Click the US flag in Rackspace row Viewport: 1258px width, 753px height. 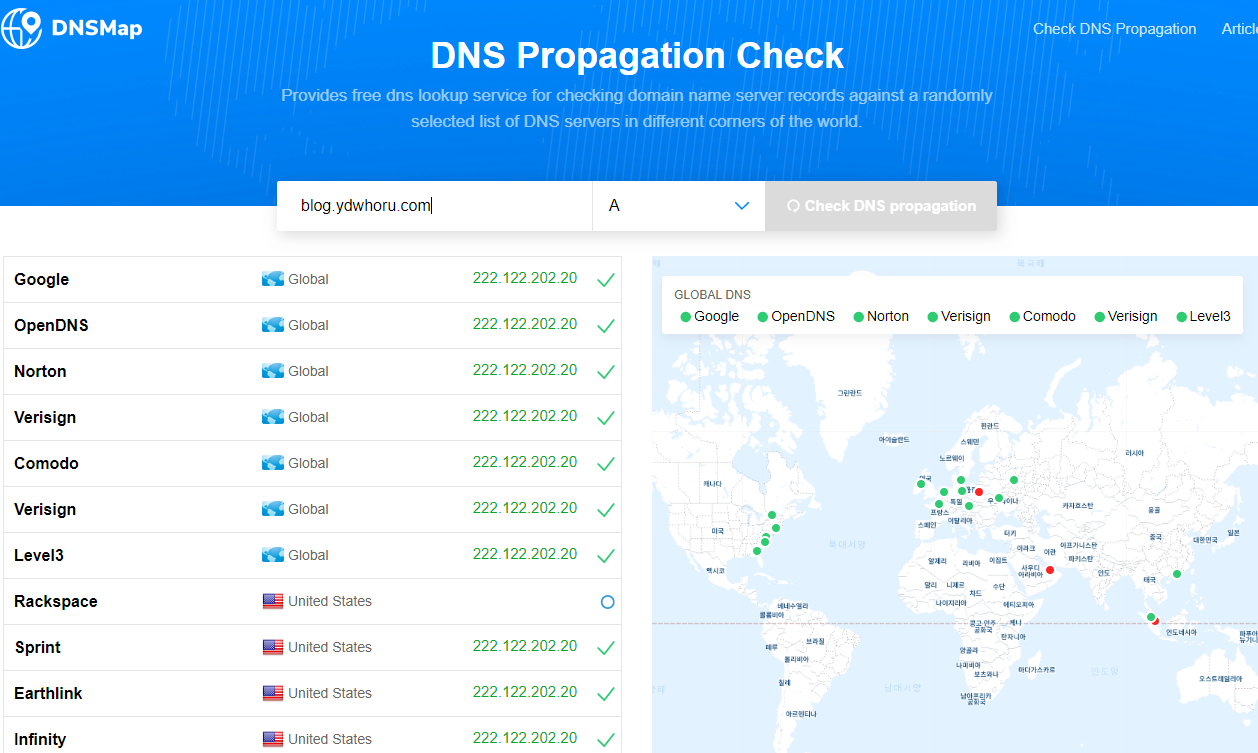click(x=273, y=601)
